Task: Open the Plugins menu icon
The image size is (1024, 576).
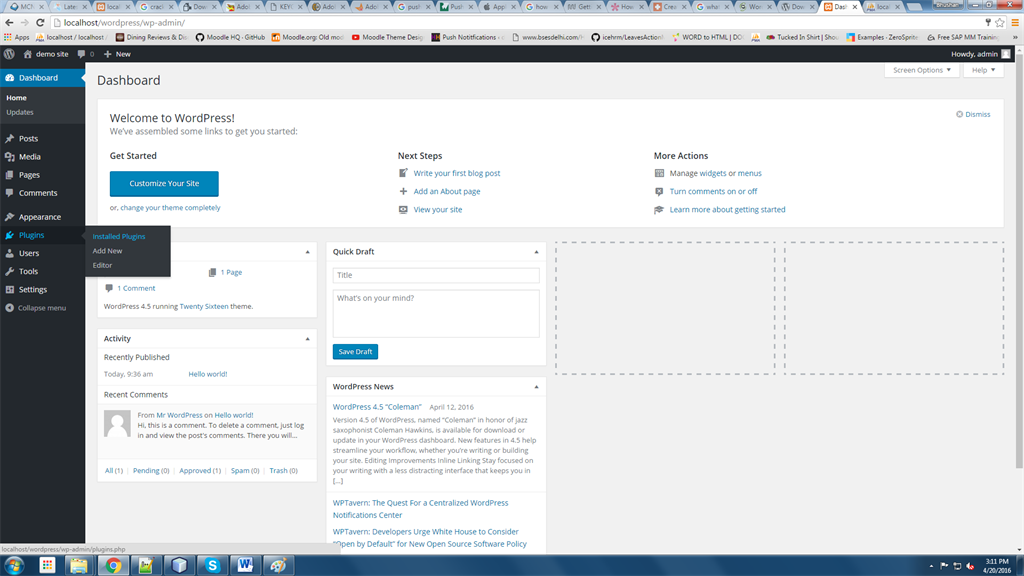Action: pos(9,235)
